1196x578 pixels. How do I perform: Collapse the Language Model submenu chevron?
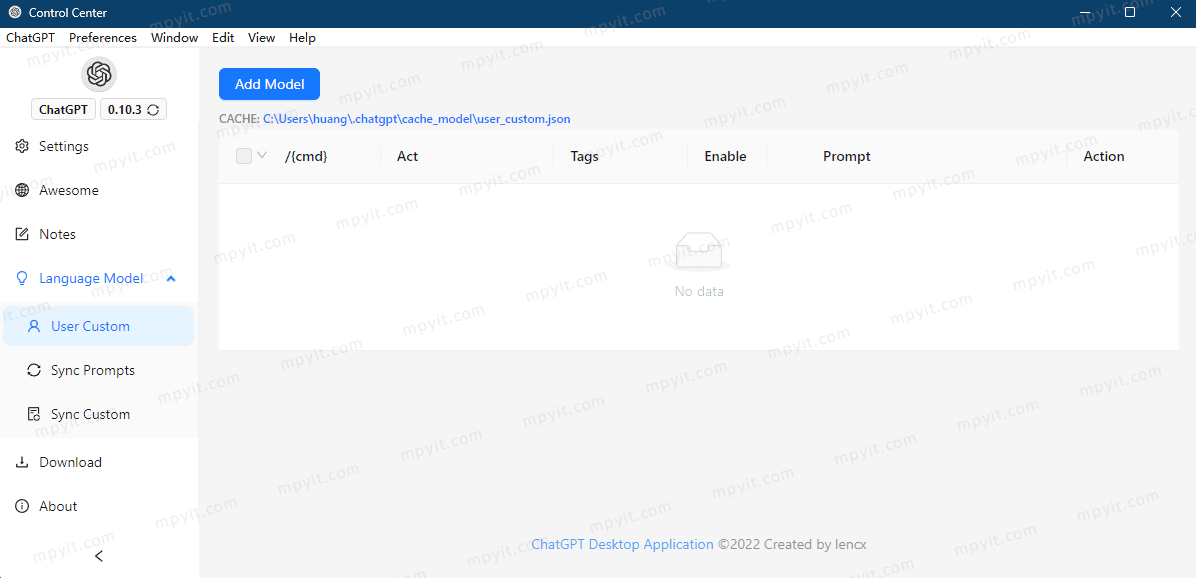click(171, 279)
